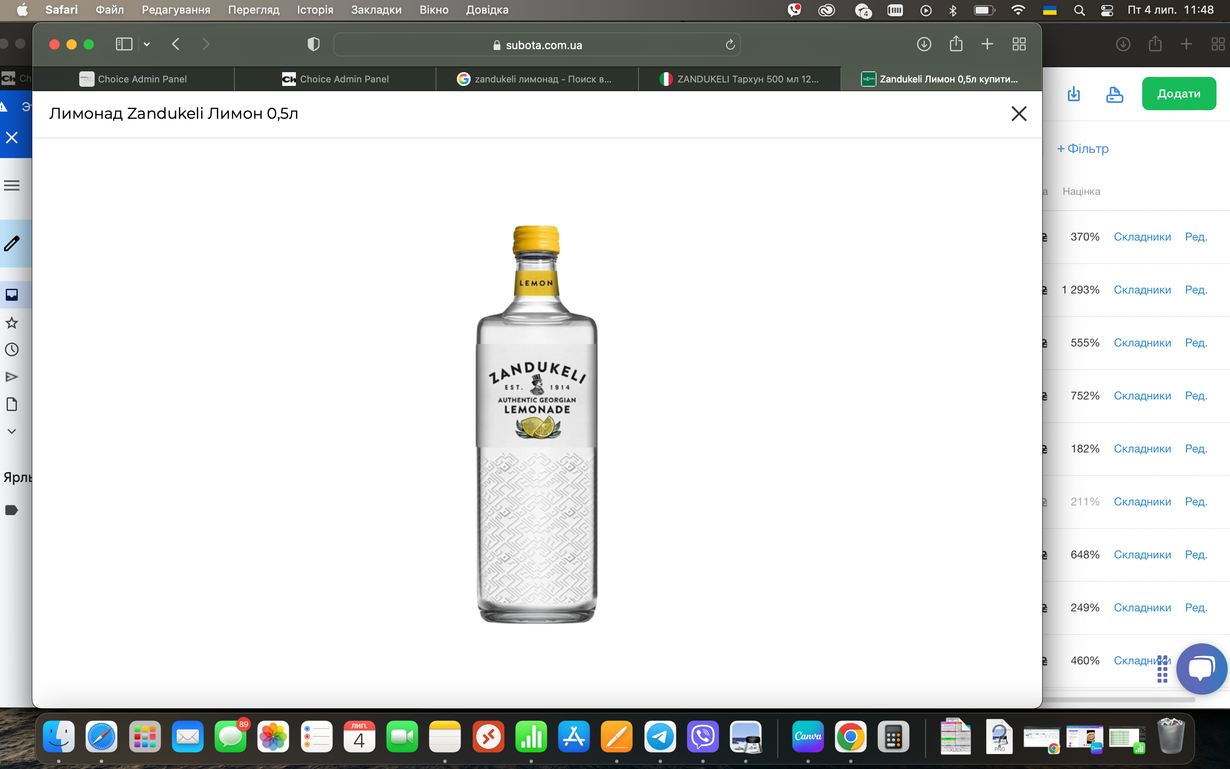Screen dimensions: 1230x769
Task: Open Складники in the 370% row
Action: (x=1142, y=237)
